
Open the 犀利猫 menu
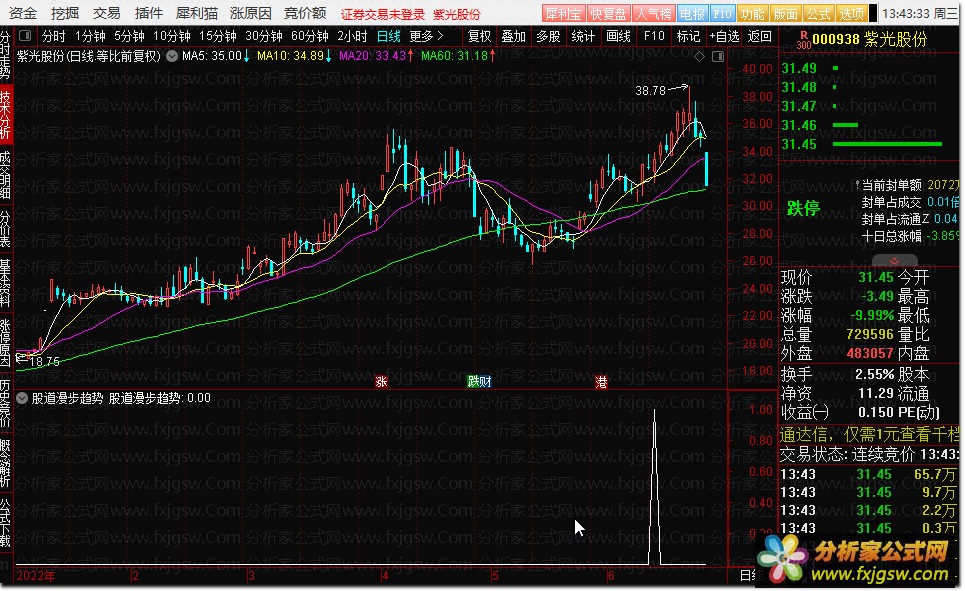click(x=197, y=13)
